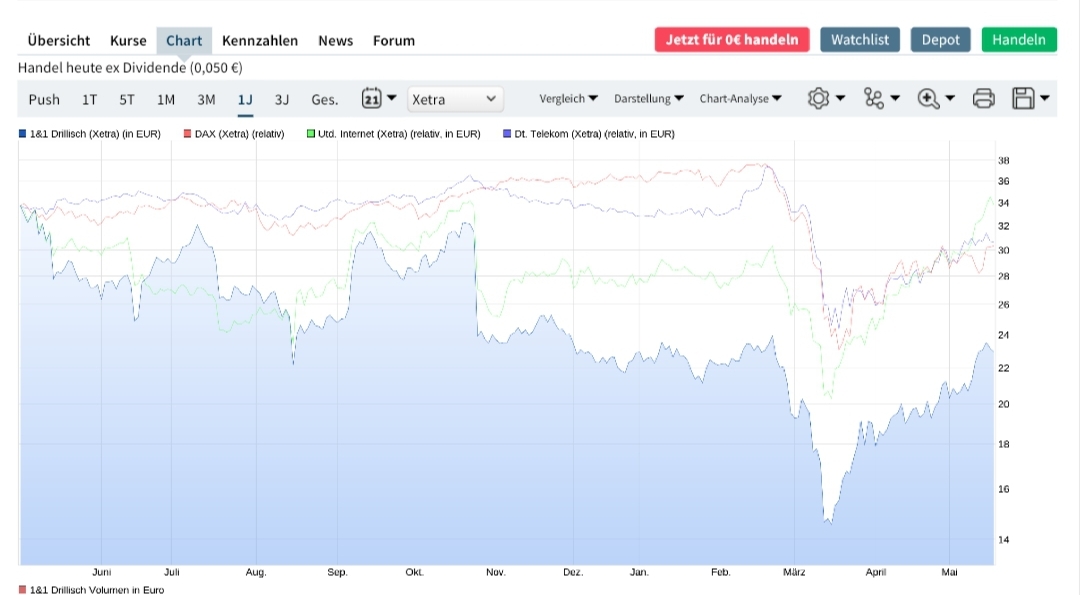Open the calendar date range icon
Viewport: 1080px width, 595px height.
372,98
